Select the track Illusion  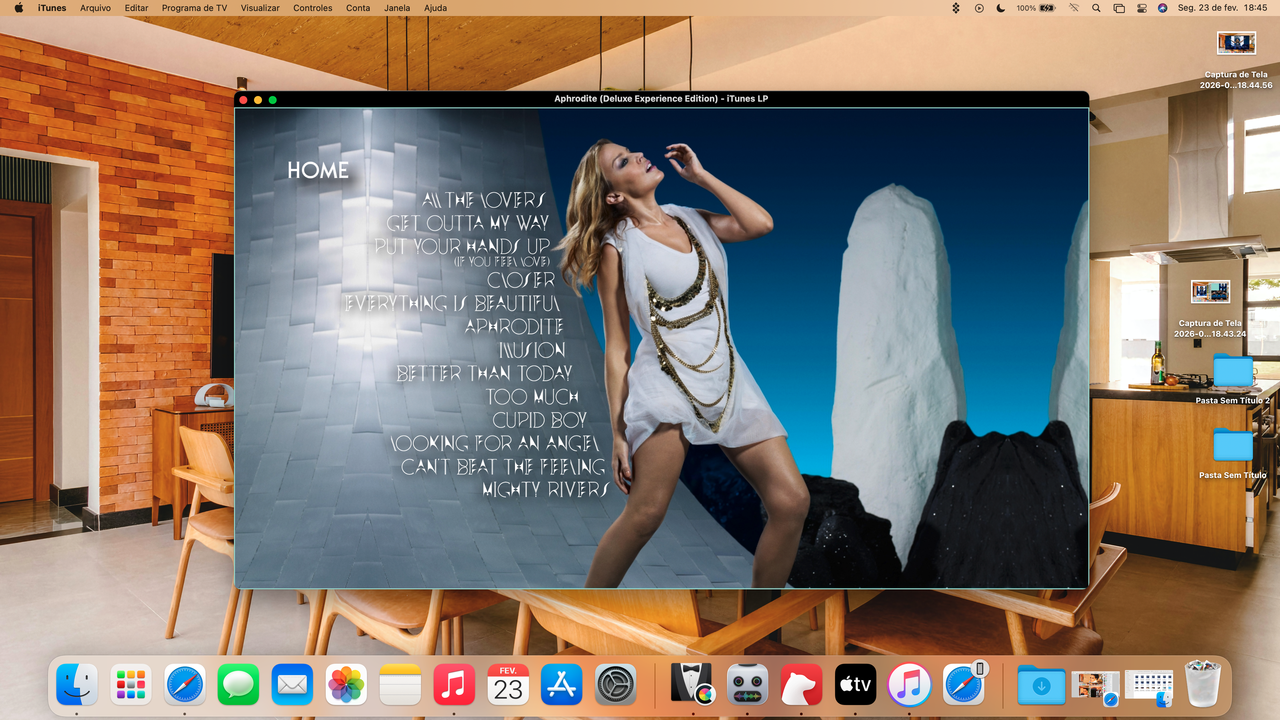(533, 350)
